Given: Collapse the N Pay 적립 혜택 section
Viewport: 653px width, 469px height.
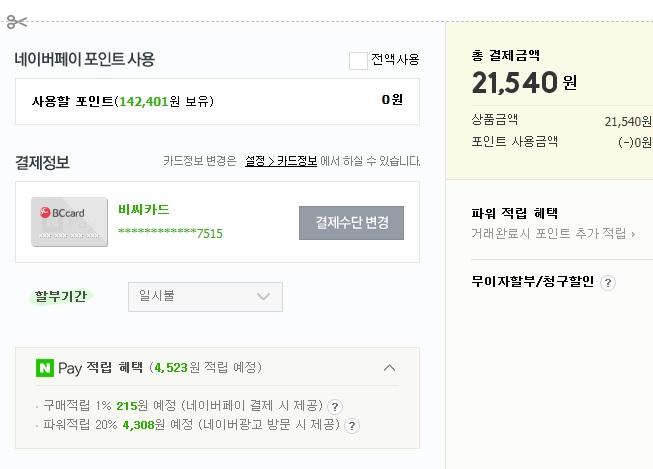Looking at the screenshot, I should pos(390,367).
